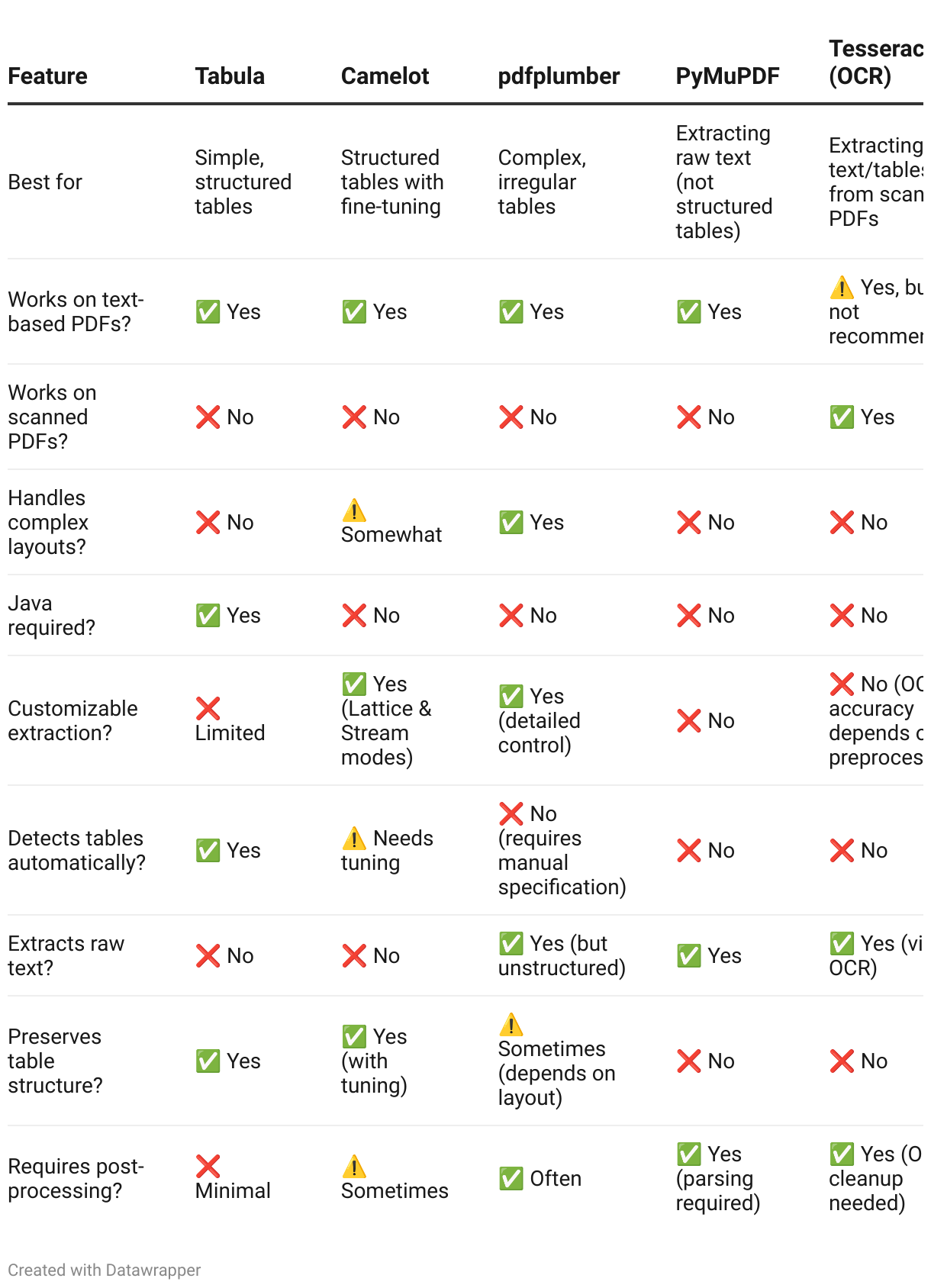Click the pdfplumber column header
Image resolution: width=931 pixels, height=1288 pixels.
(559, 76)
